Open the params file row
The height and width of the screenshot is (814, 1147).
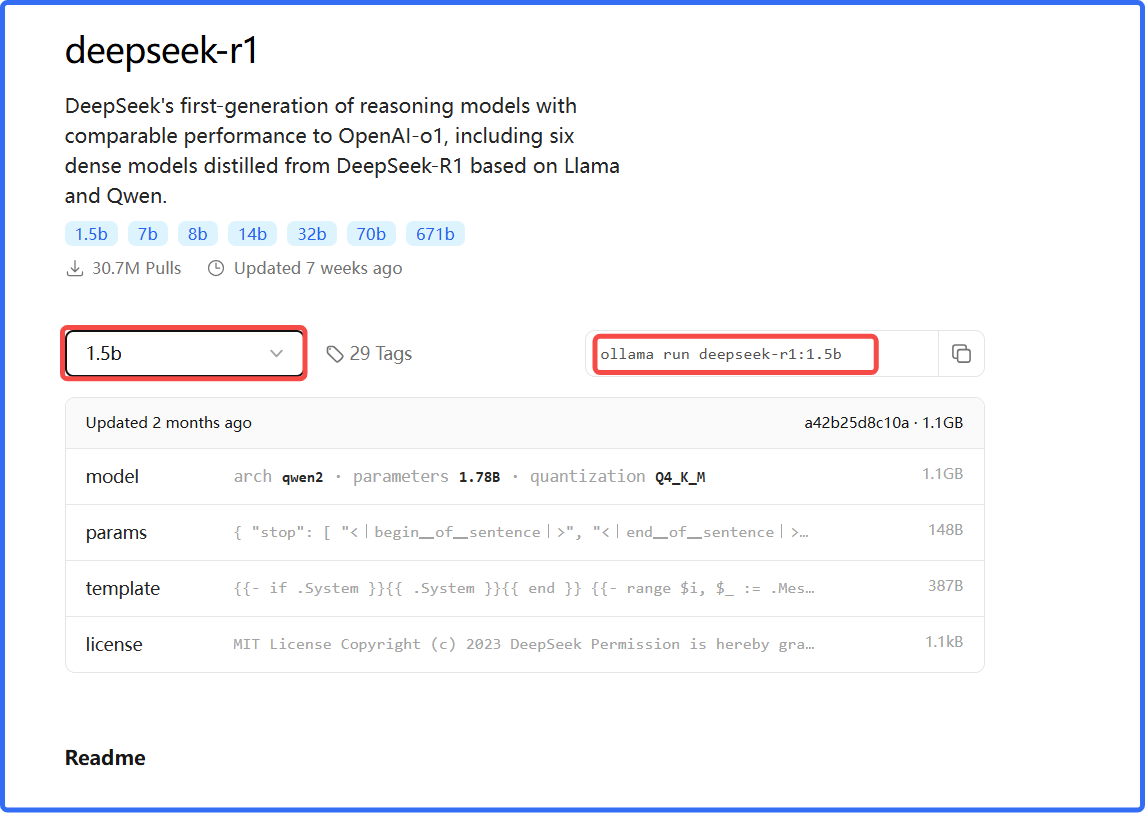click(x=524, y=532)
